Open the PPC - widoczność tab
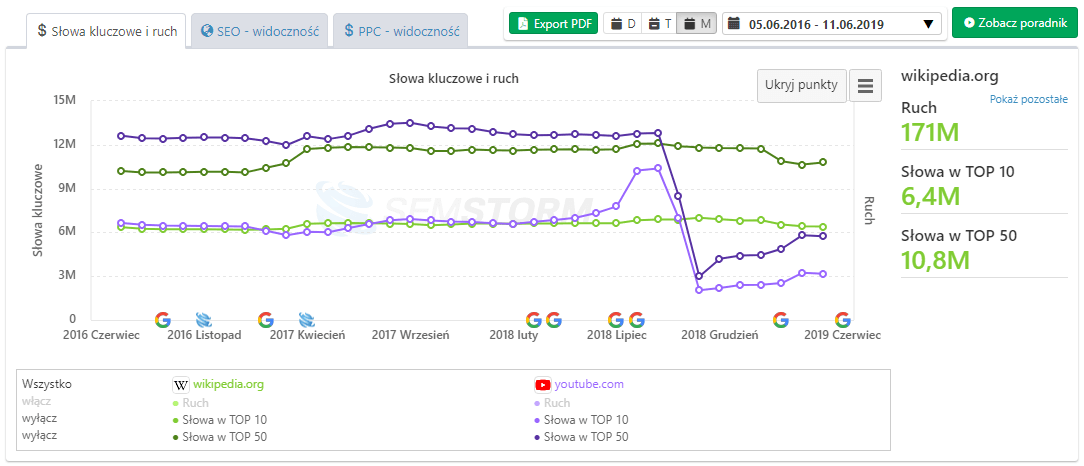The image size is (1084, 466). [399, 31]
